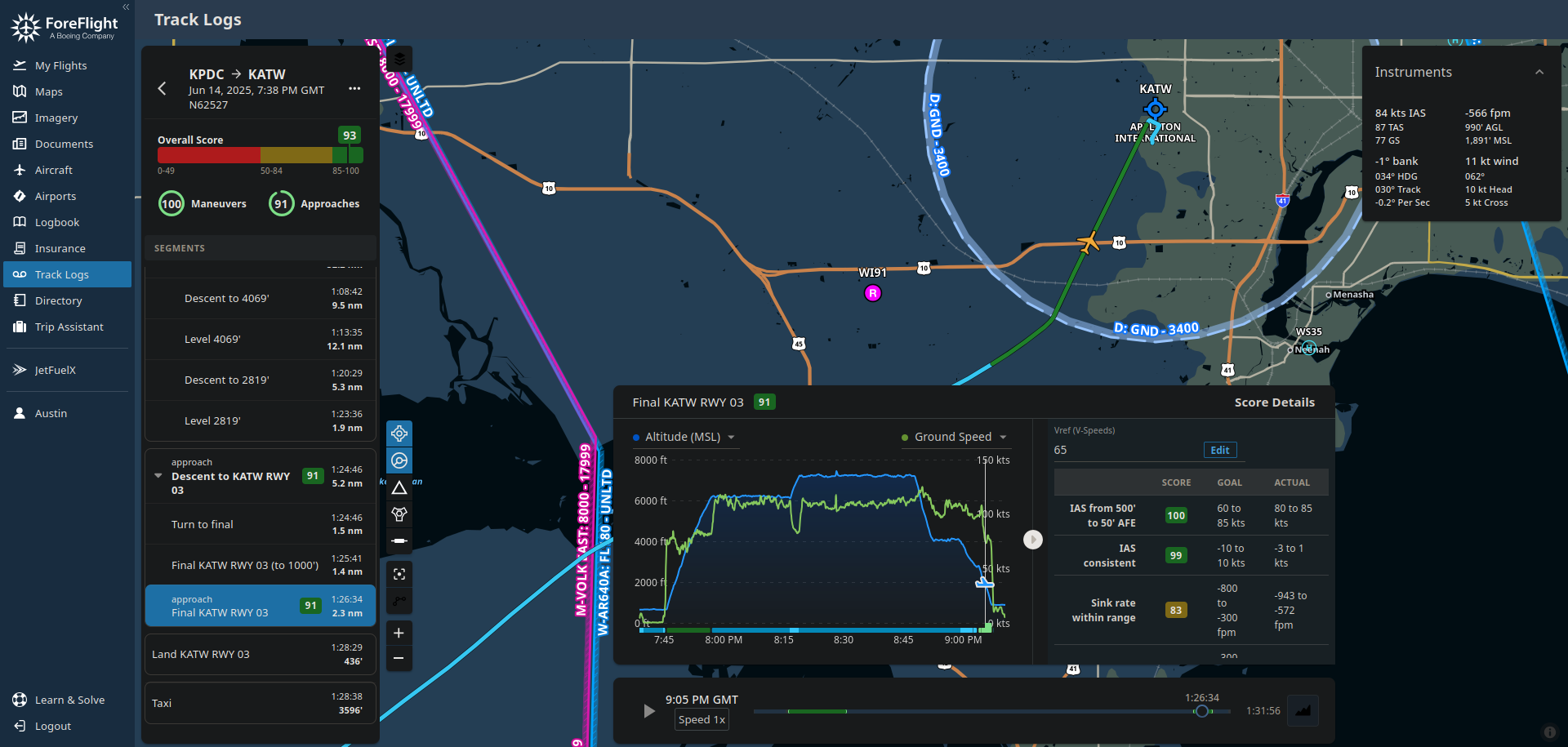Open the map layers stack icon
The width and height of the screenshot is (1568, 747).
[x=399, y=59]
